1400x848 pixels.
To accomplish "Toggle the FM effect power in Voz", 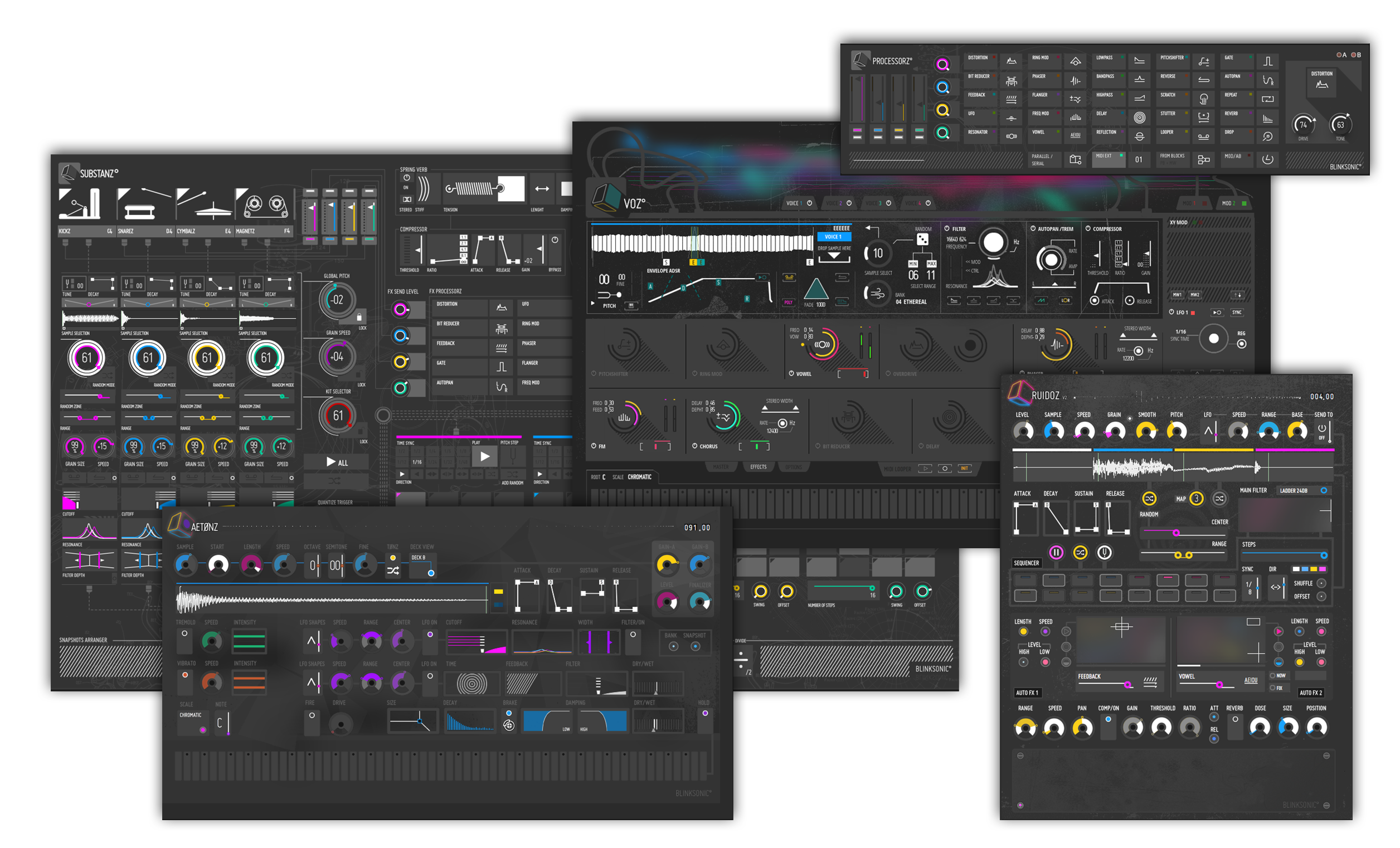I will pos(594,446).
